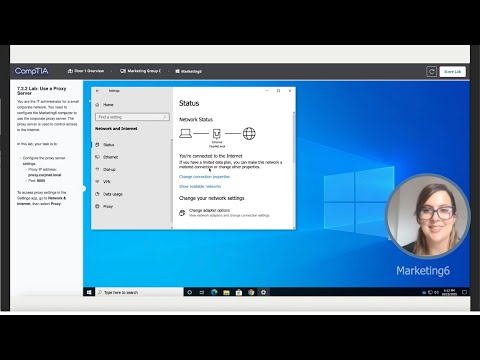The height and width of the screenshot is (360, 480).
Task: Maximize the Settings window
Action: (x=278, y=91)
